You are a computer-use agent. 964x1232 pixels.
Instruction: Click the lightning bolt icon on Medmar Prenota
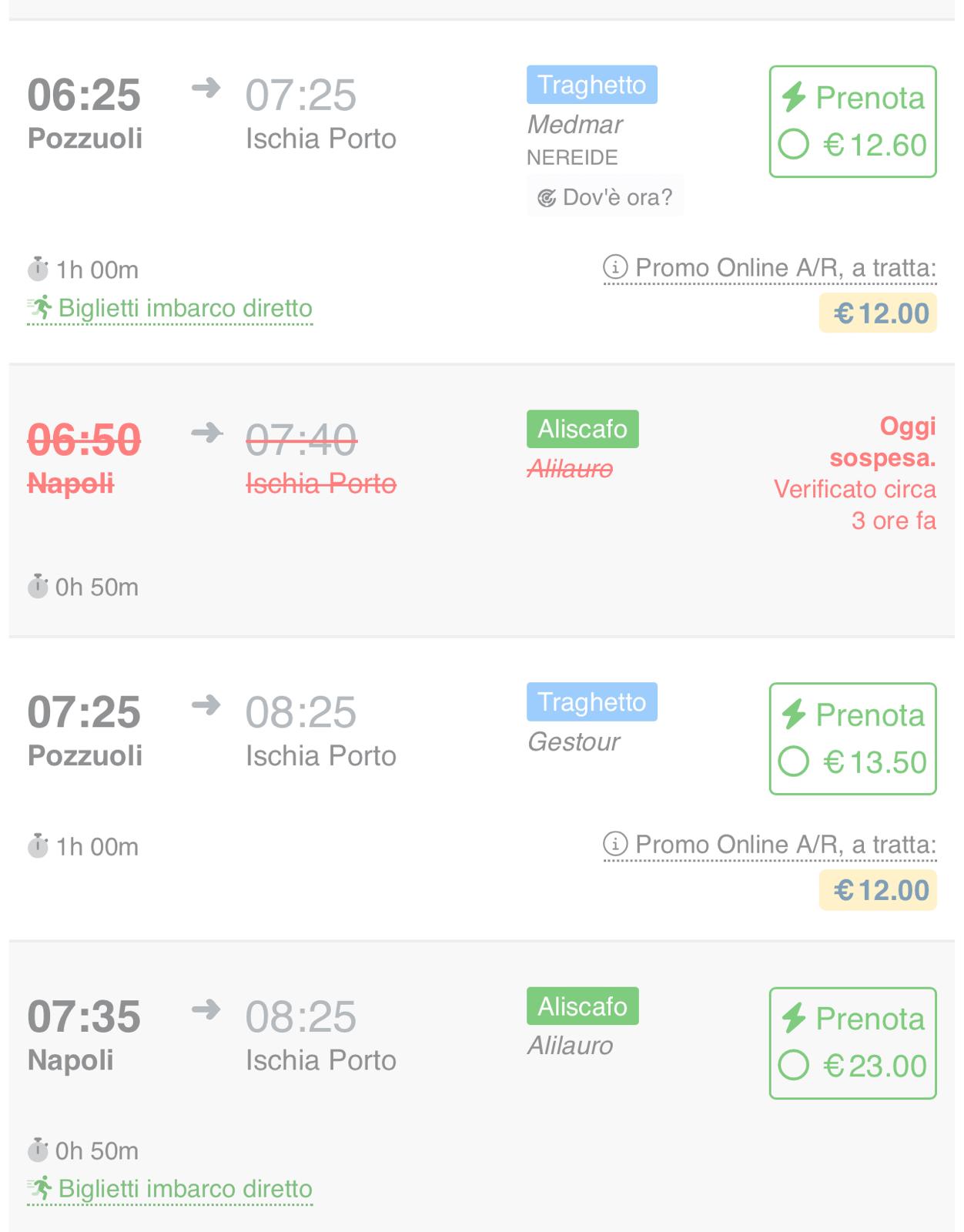point(794,97)
